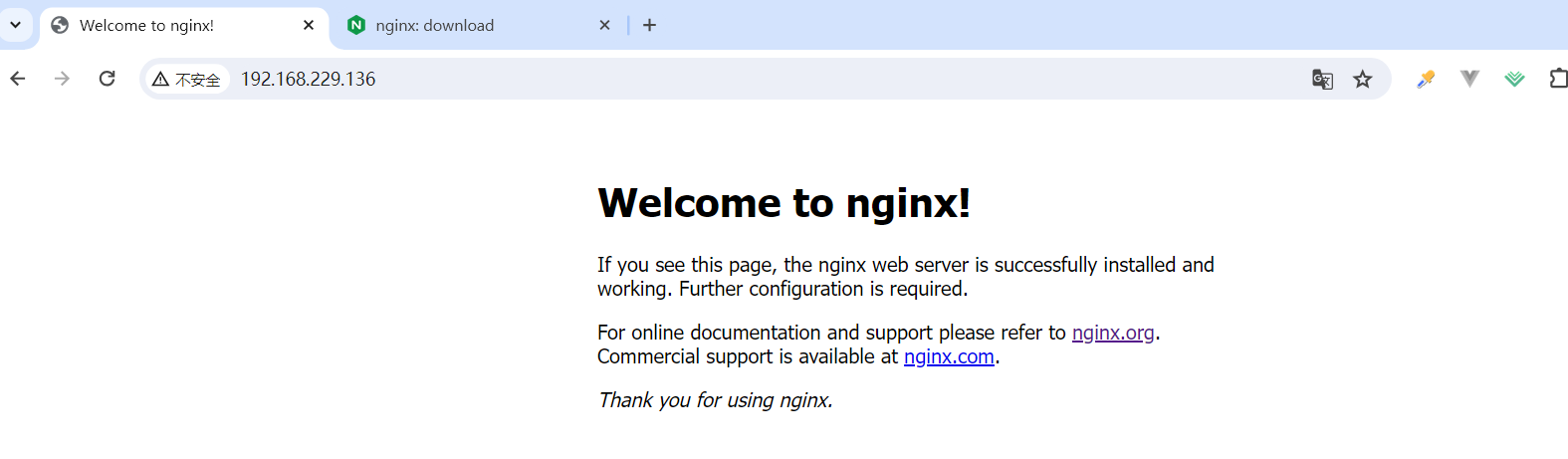The width and height of the screenshot is (1568, 459).
Task: Open the Google Translate page icon
Action: coord(1322,80)
